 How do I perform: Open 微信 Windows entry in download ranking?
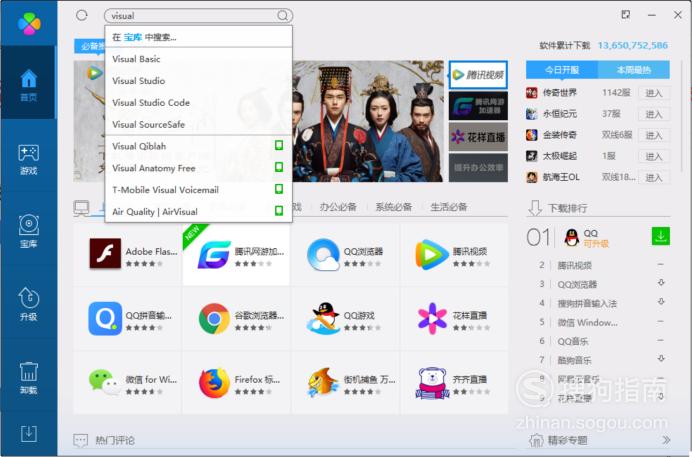tap(587, 322)
